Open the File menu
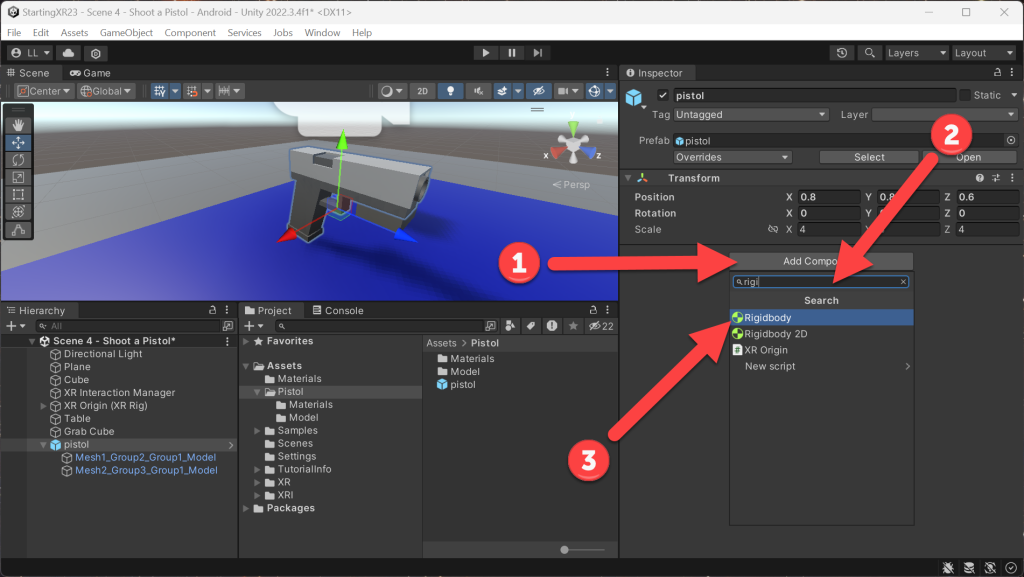Viewport: 1024px width, 577px height. [14, 33]
